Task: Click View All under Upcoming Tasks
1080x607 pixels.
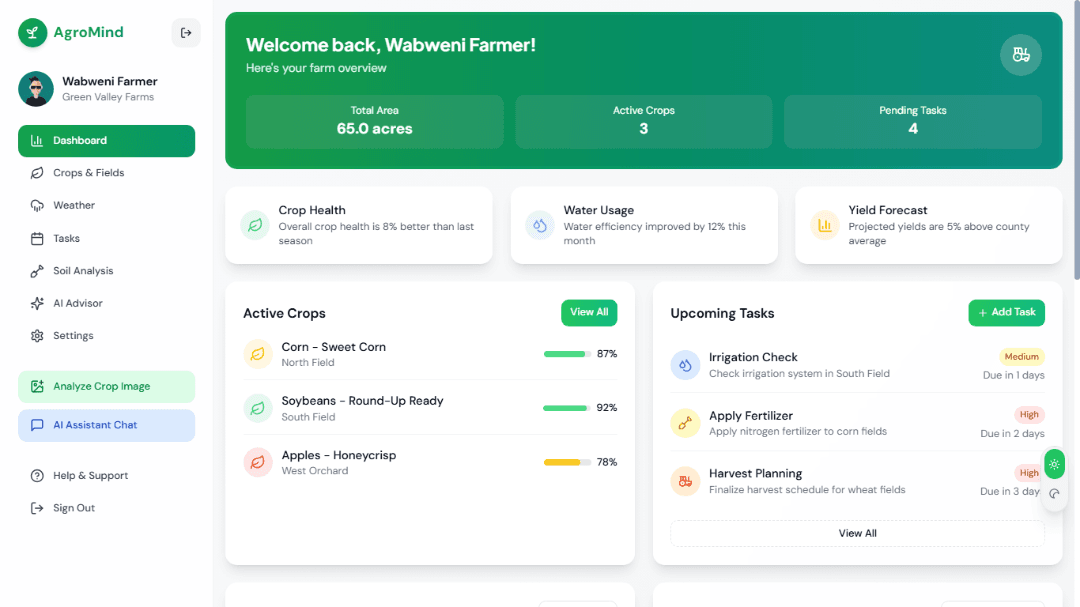Action: pyautogui.click(x=857, y=533)
